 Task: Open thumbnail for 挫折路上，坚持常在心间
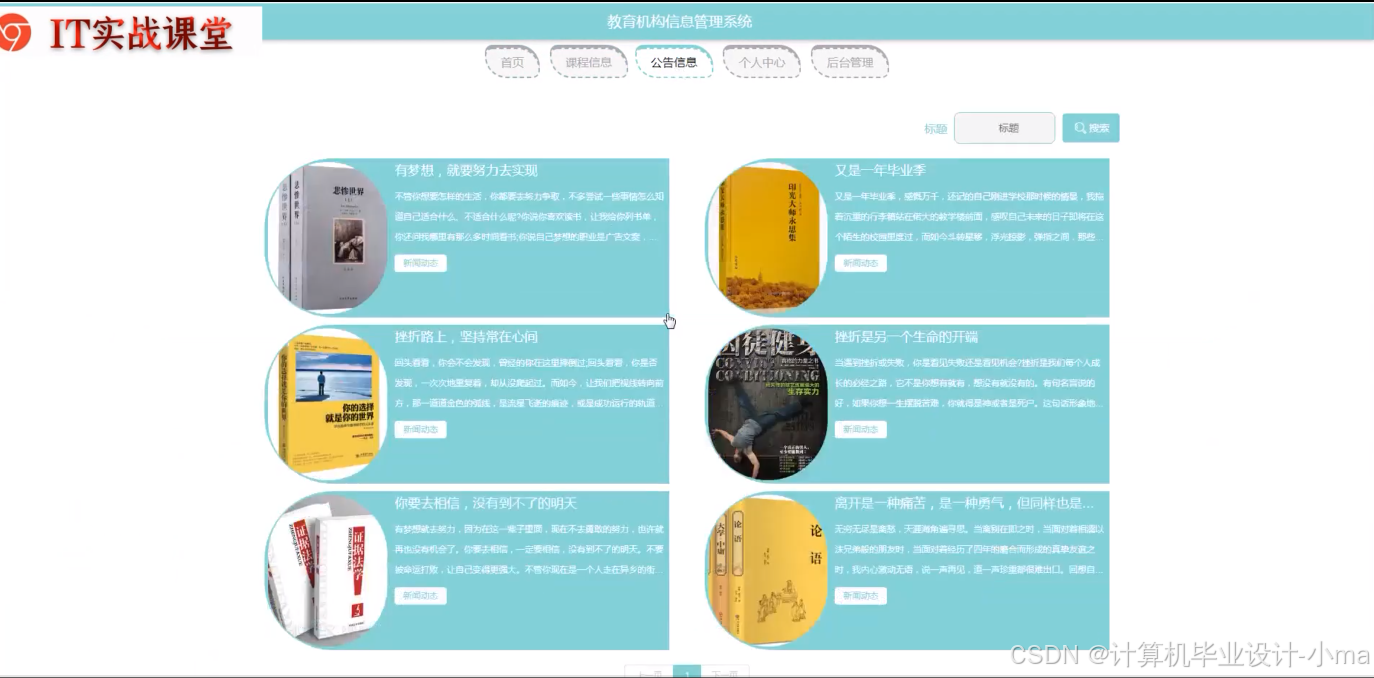click(328, 403)
